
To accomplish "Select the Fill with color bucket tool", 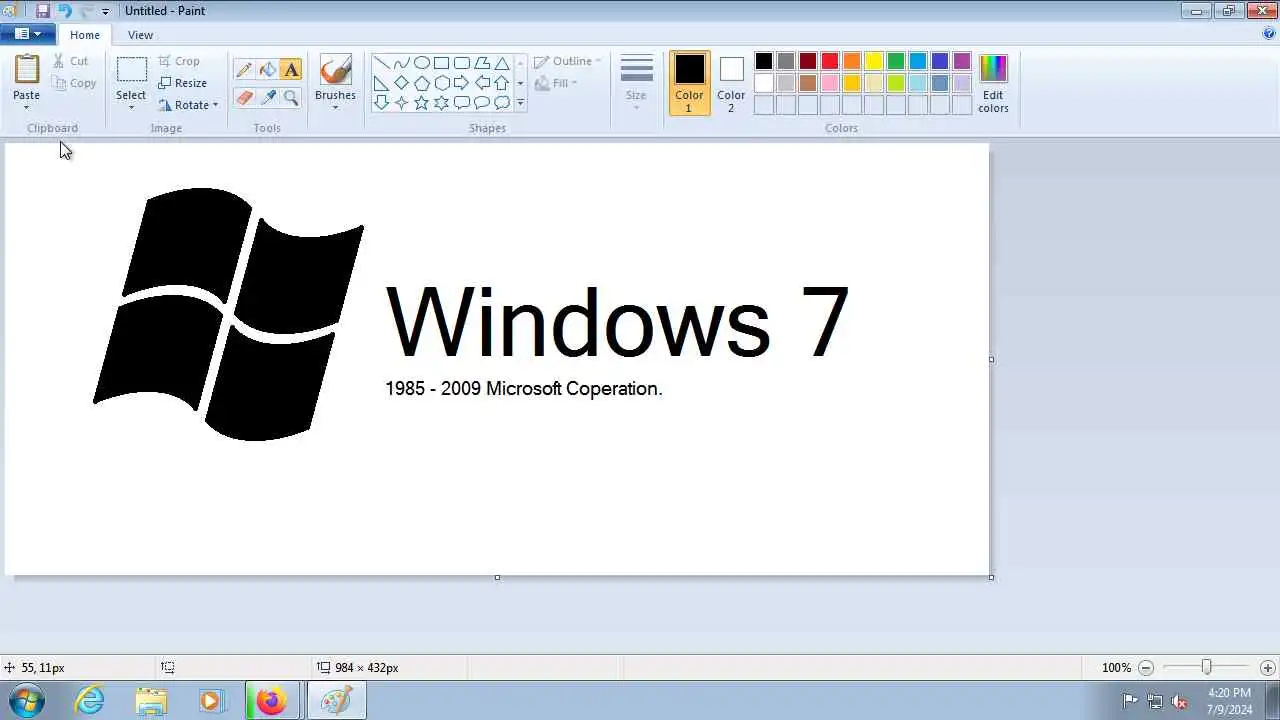I will (267, 70).
